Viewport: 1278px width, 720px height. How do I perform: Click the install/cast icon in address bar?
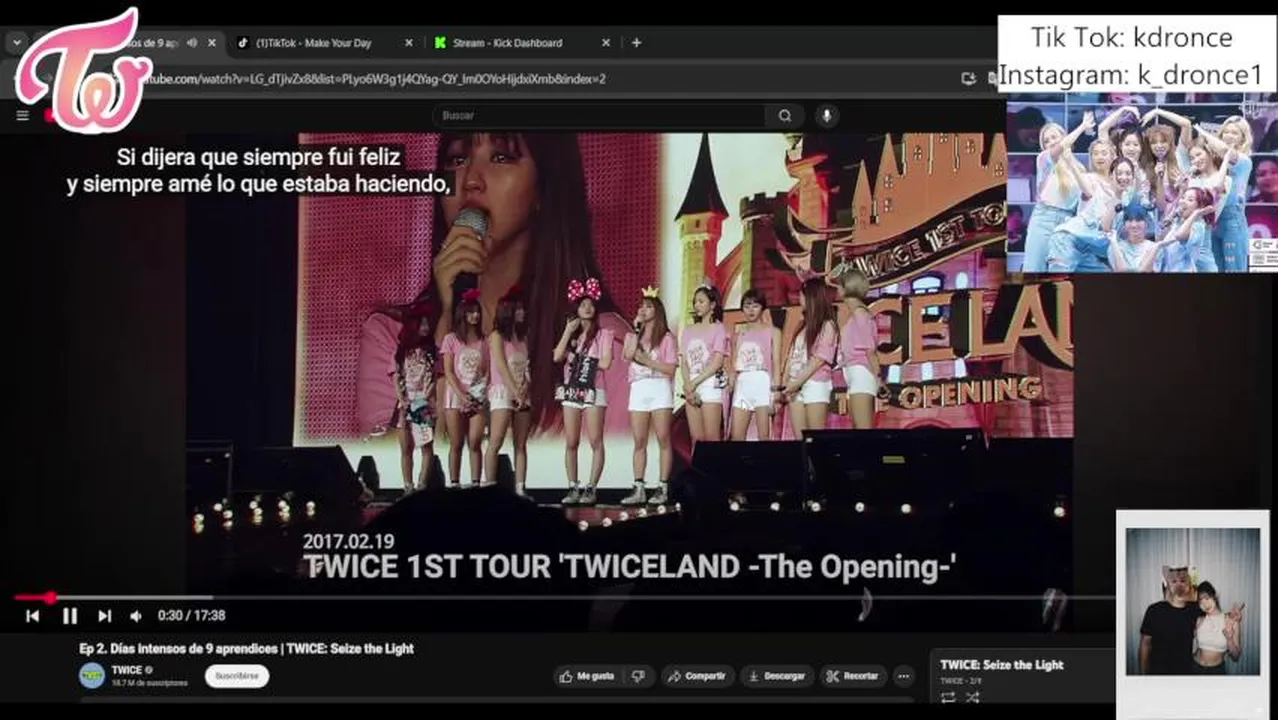968,78
